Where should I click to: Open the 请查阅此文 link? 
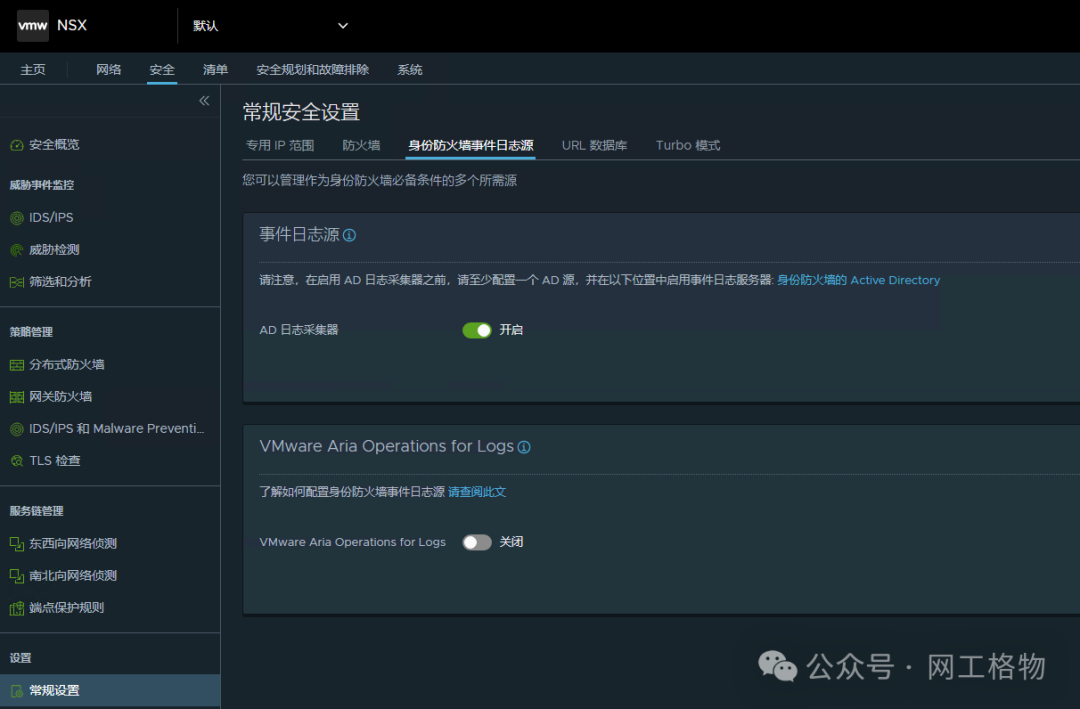click(x=475, y=492)
